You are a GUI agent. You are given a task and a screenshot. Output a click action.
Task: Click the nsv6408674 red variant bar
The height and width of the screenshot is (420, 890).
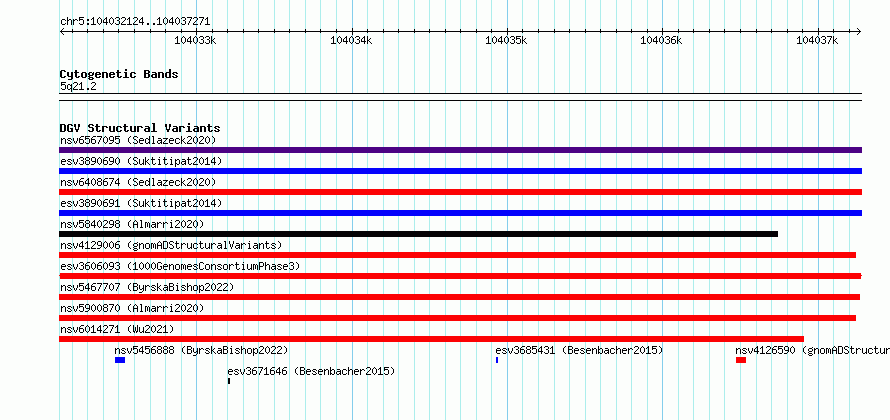click(x=460, y=192)
